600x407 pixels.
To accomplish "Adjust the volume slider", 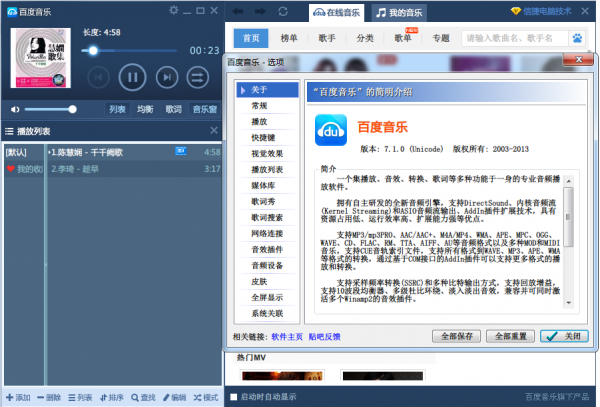I will (50, 110).
